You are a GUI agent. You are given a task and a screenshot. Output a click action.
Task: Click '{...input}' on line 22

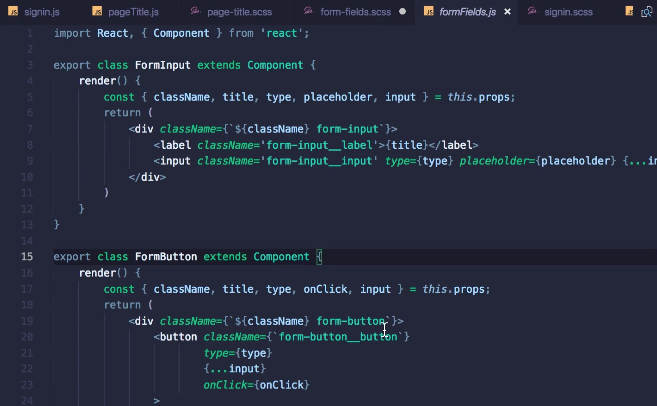click(x=235, y=369)
